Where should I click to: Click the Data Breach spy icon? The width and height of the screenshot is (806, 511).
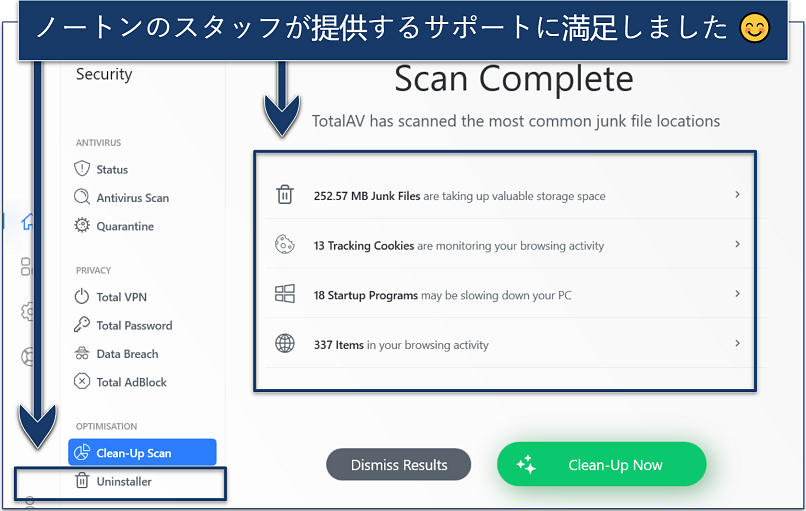pos(82,354)
